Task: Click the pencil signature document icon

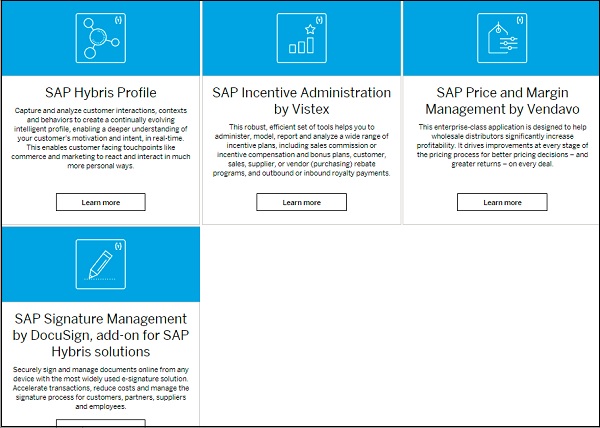Action: [100, 262]
